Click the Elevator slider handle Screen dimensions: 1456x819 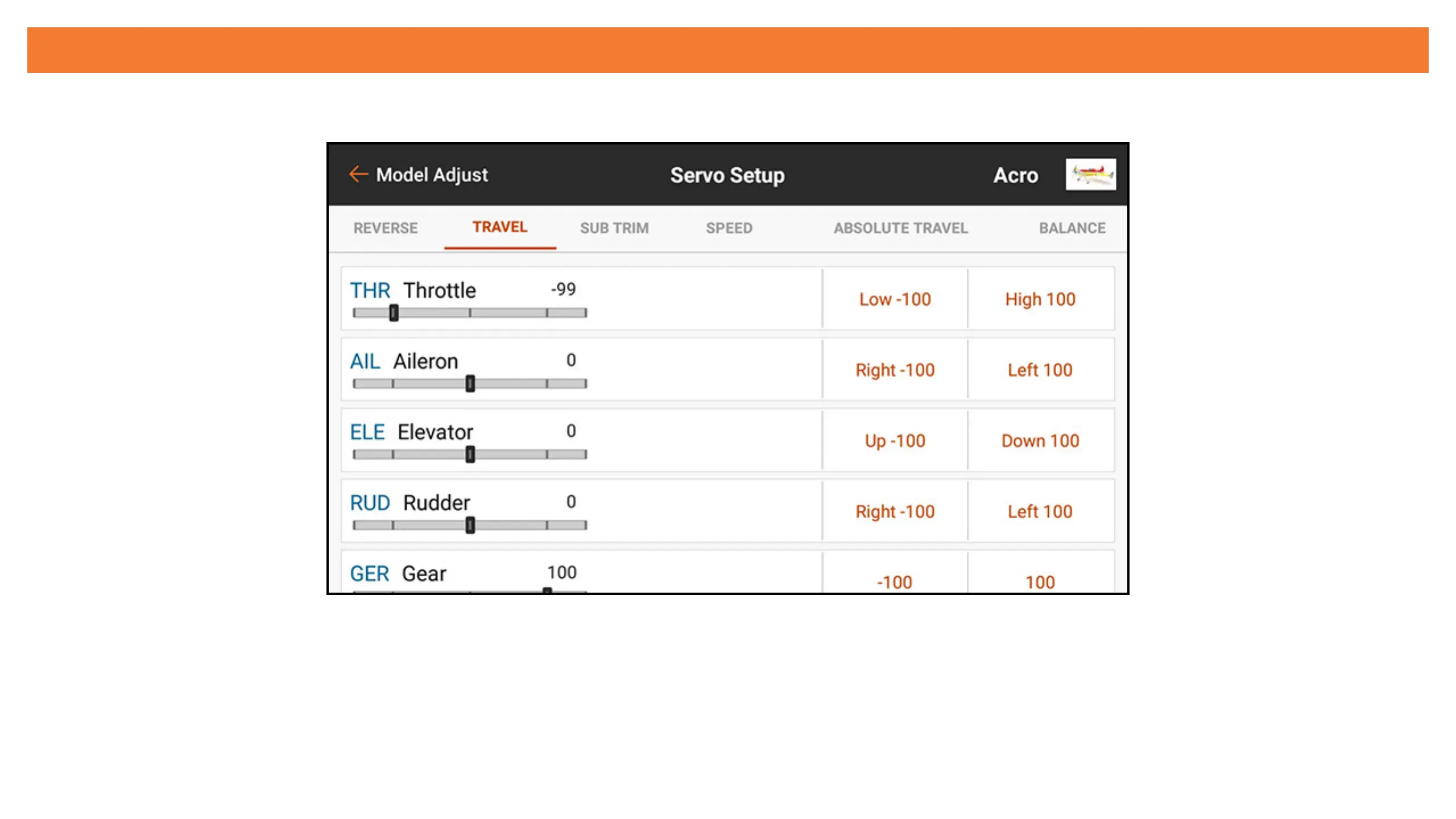click(470, 454)
